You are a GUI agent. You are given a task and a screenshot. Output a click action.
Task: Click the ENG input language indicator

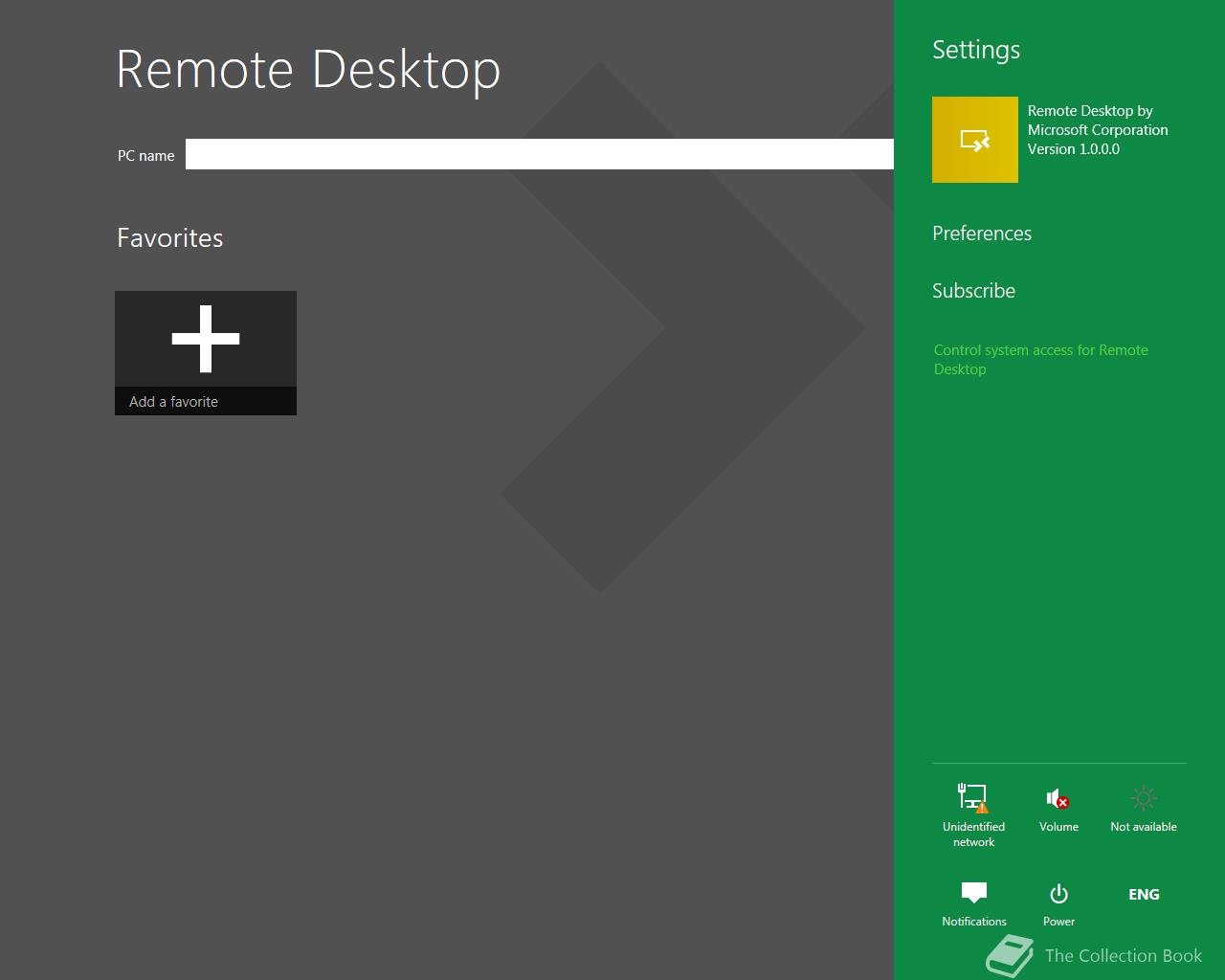pos(1144,894)
